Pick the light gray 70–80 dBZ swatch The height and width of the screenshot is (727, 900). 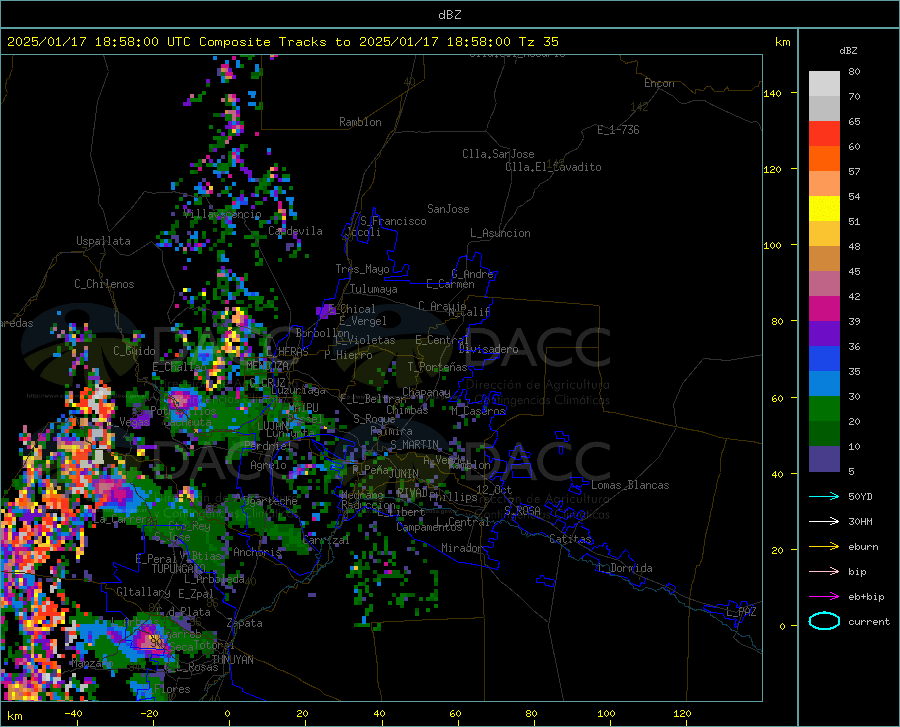(x=824, y=84)
